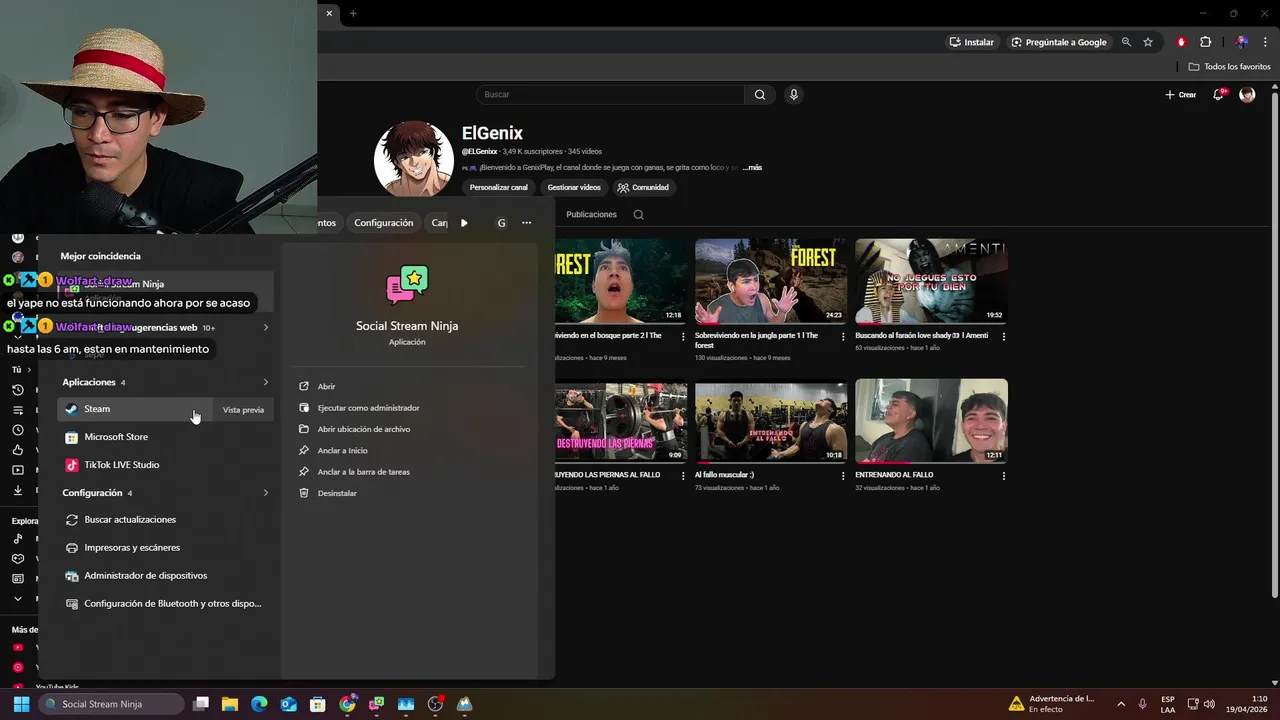
Task: Open Microsoft Edge from the taskbar
Action: (x=259, y=704)
